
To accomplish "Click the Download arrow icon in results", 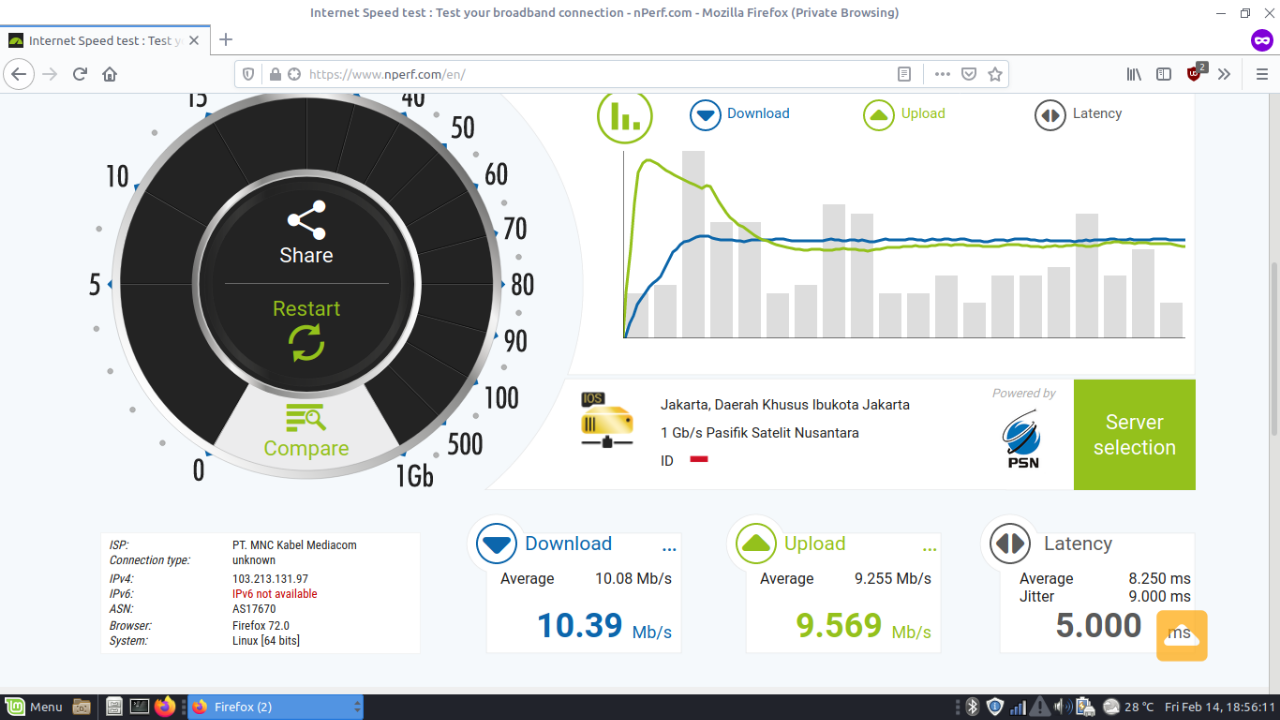I will point(496,544).
